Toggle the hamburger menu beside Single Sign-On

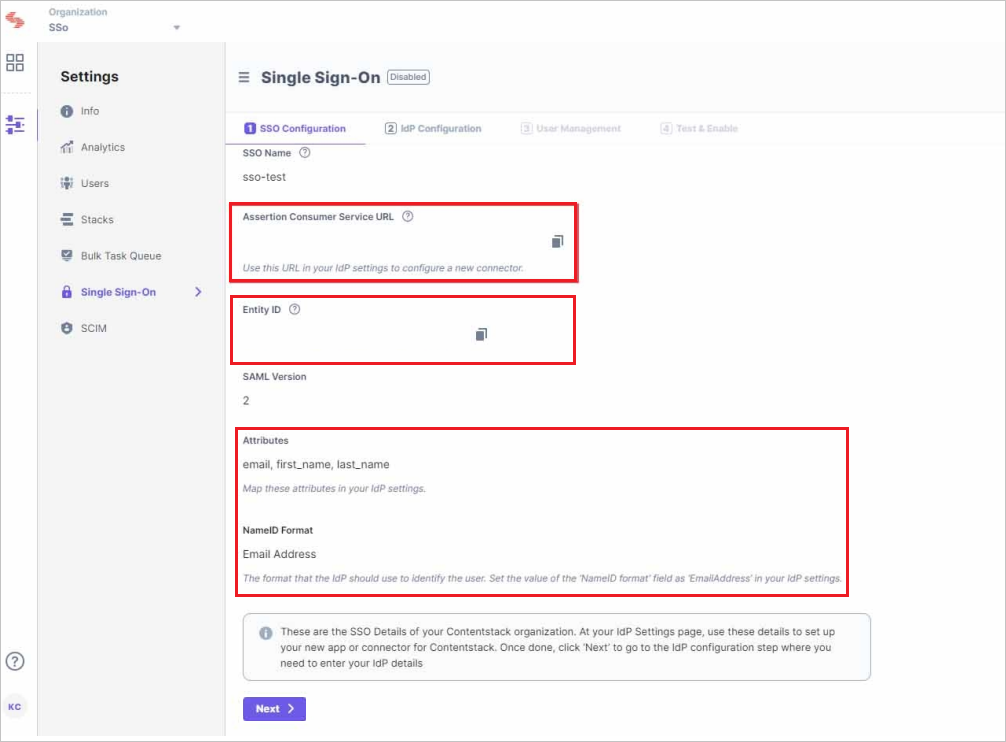243,78
